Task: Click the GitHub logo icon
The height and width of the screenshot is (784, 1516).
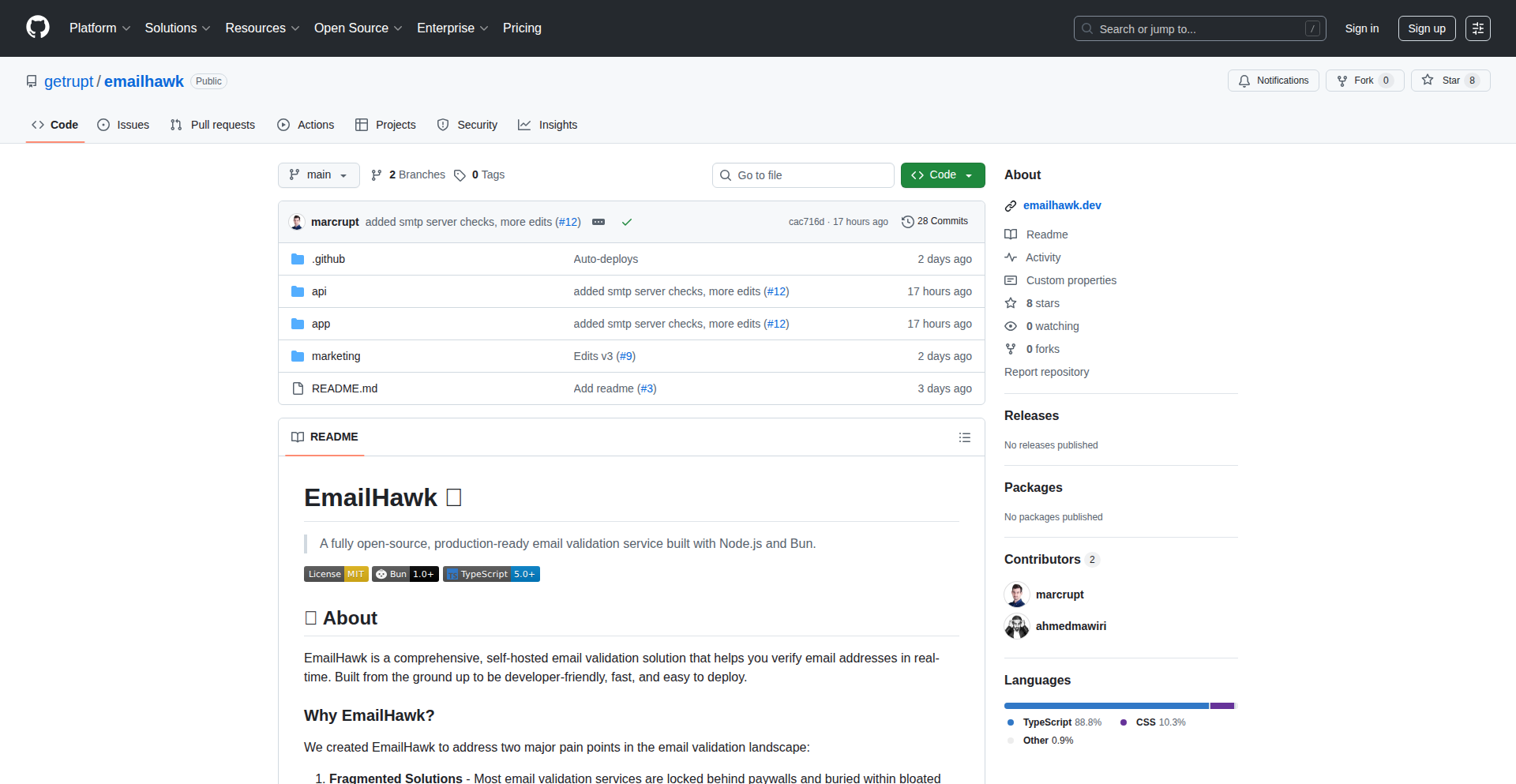Action: [x=38, y=28]
